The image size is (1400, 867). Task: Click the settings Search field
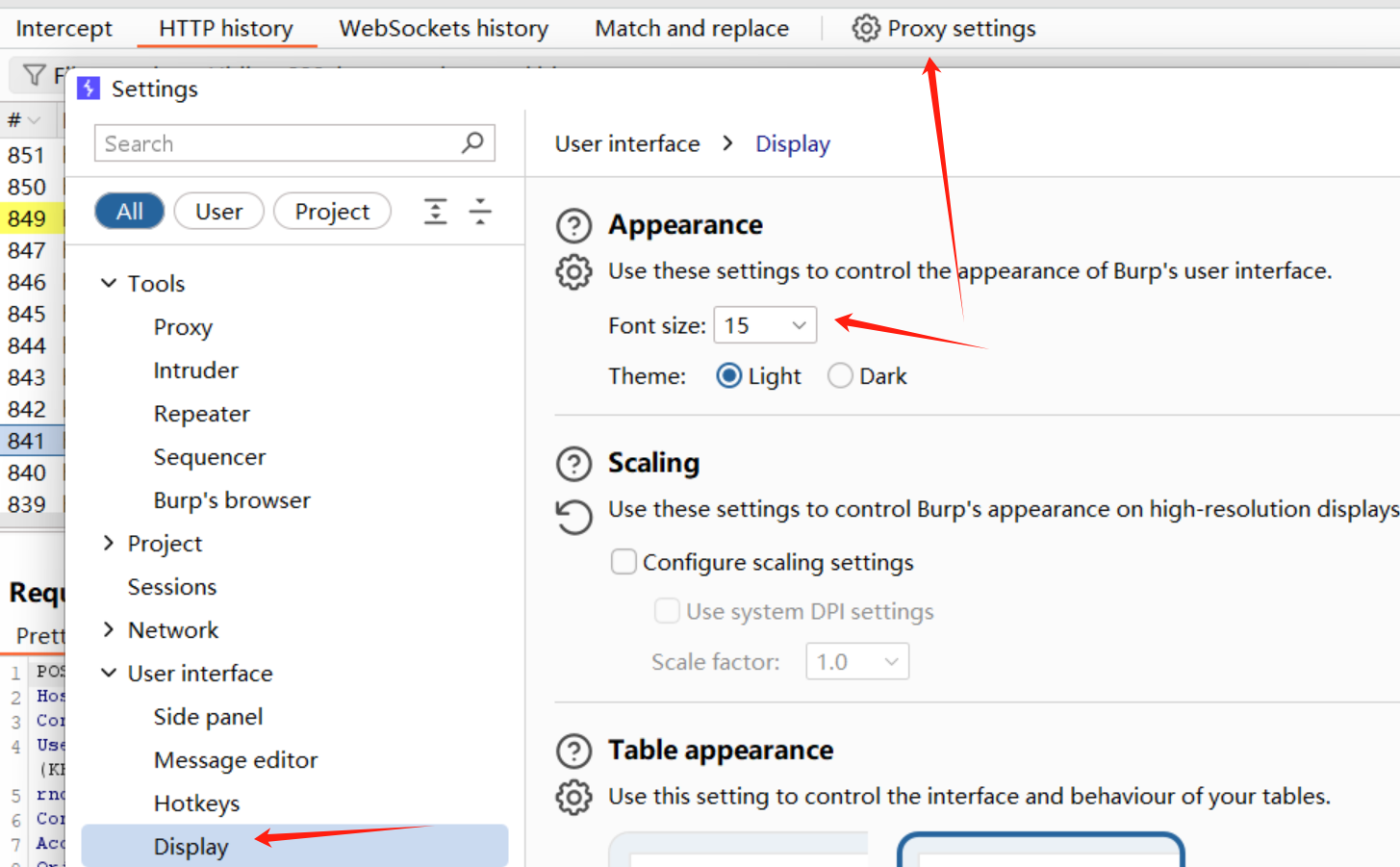(294, 142)
